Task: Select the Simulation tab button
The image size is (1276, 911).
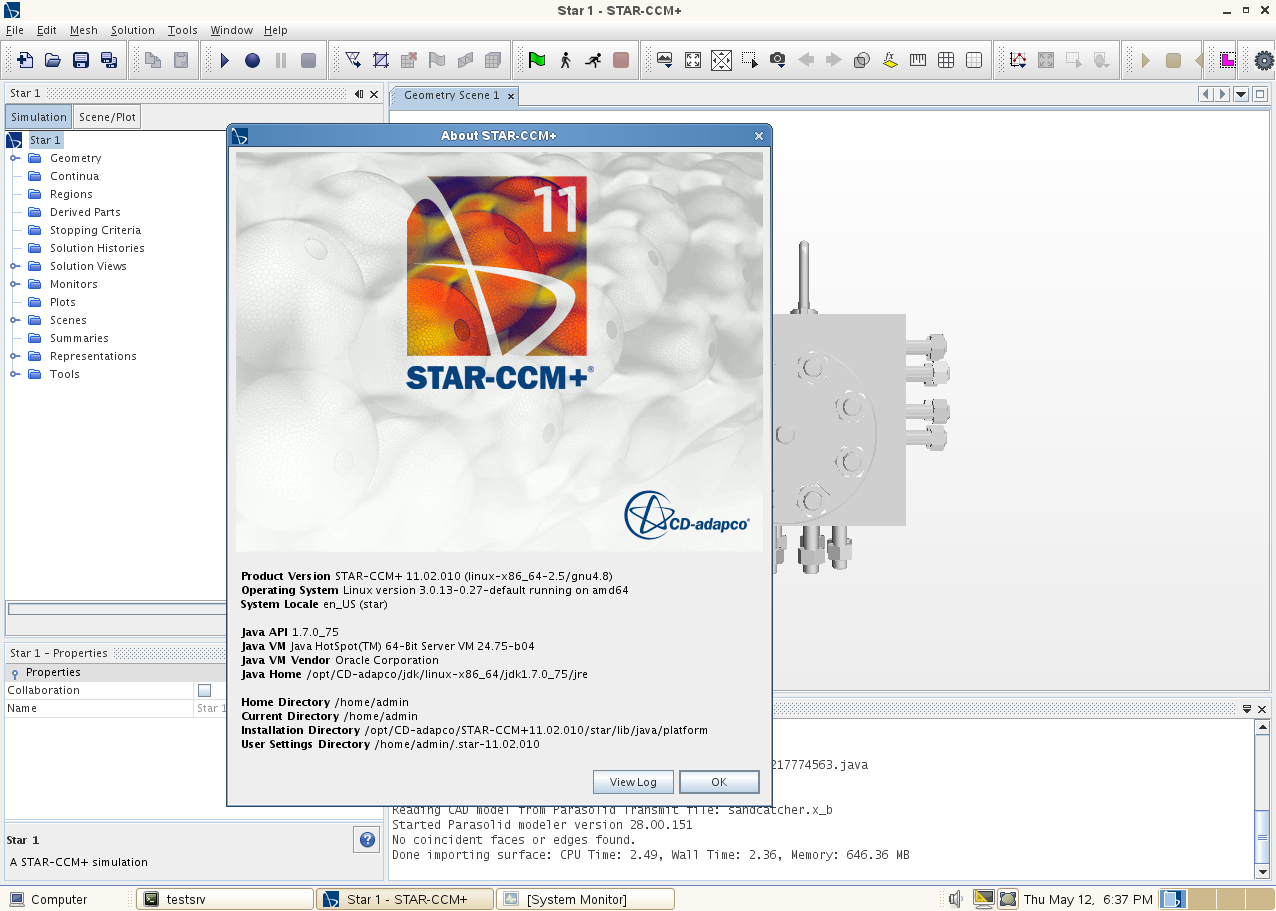Action: coord(39,117)
